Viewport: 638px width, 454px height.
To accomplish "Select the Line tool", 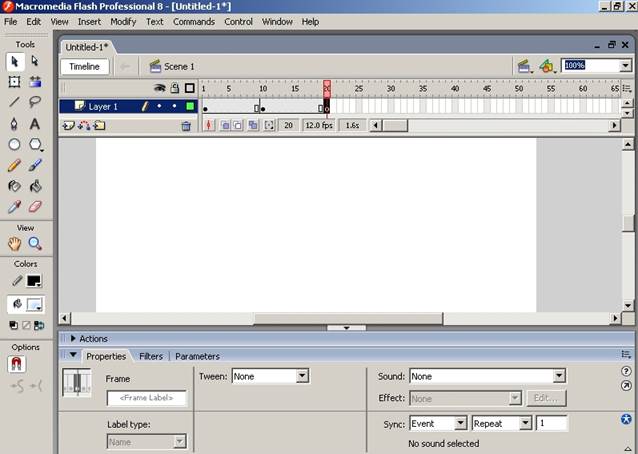I will click(15, 101).
